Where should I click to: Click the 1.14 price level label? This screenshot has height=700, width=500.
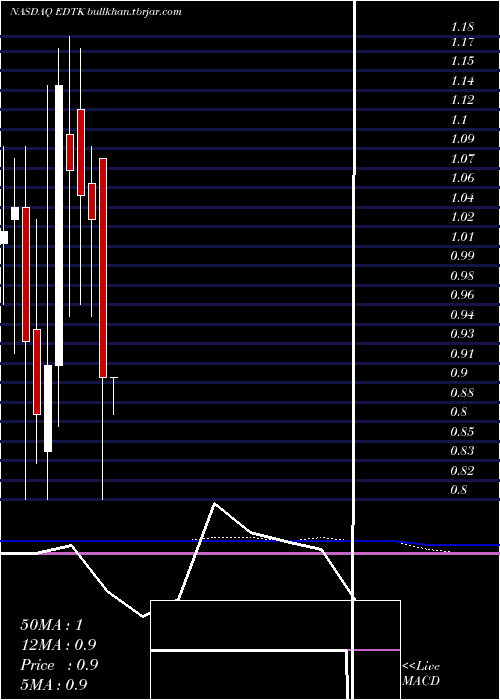tap(462, 81)
